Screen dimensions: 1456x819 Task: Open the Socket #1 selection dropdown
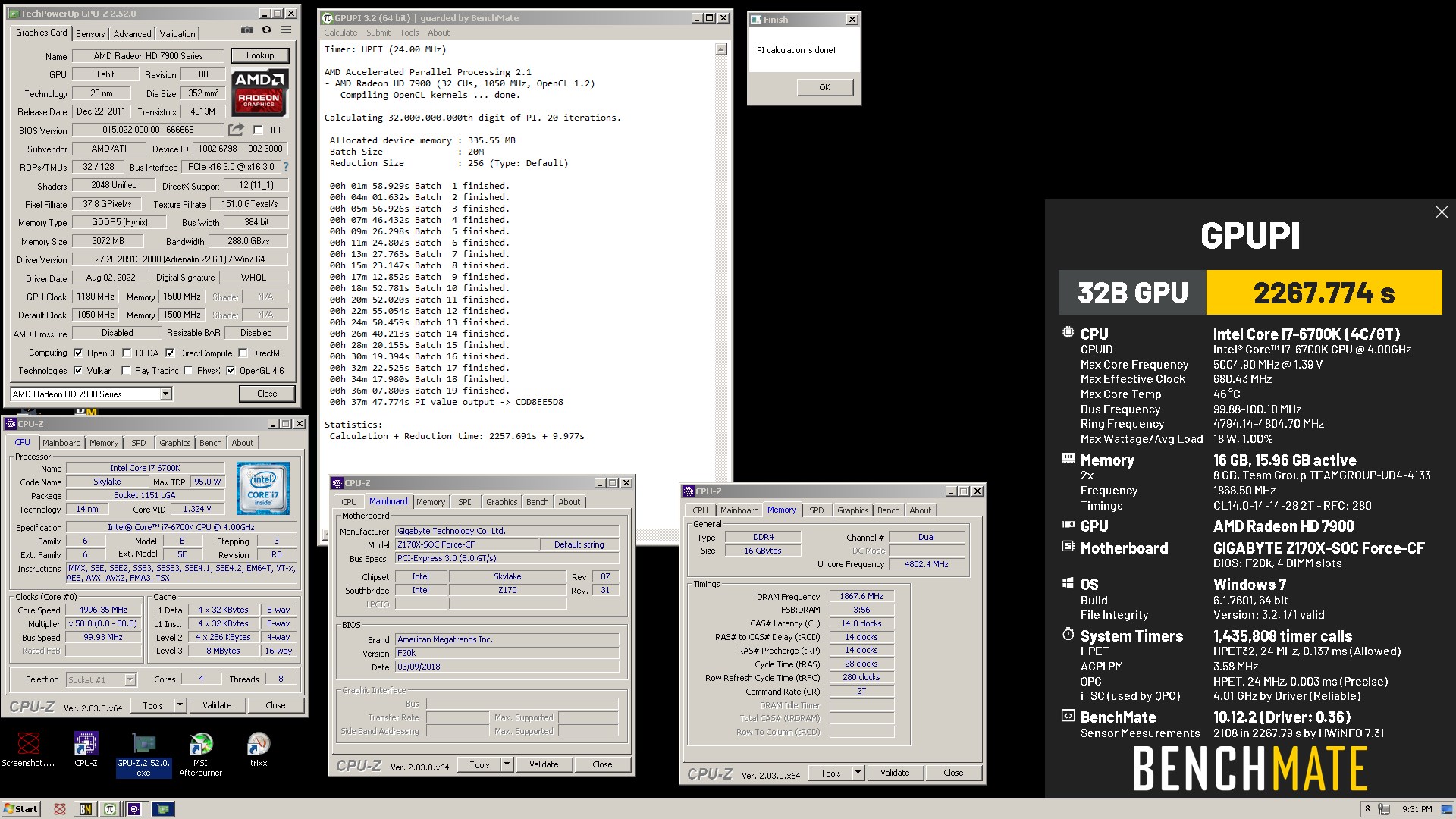tap(101, 679)
